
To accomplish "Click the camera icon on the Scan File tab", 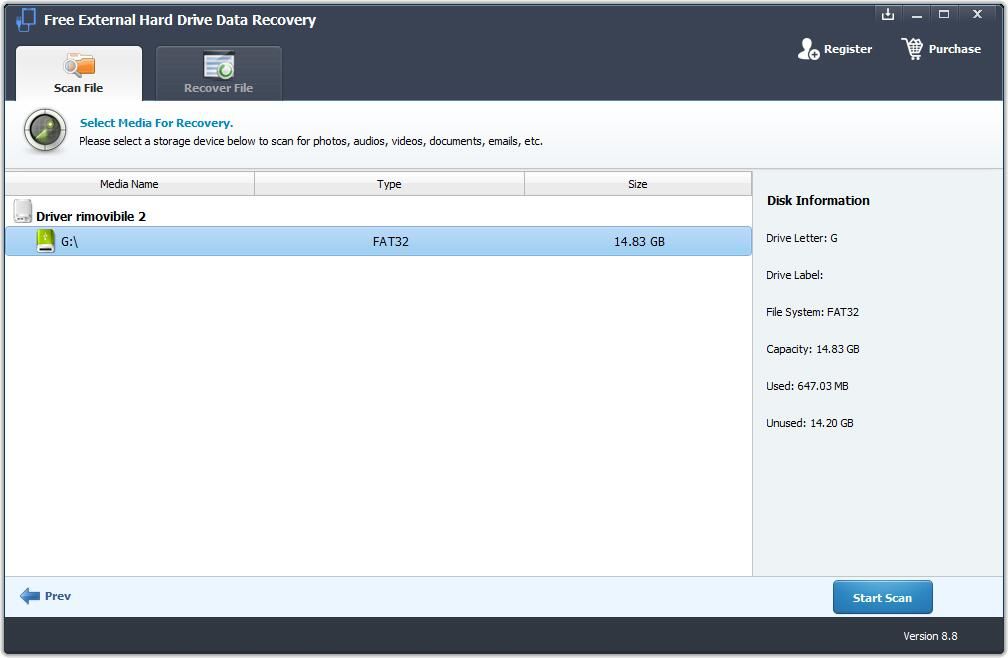I will point(78,64).
